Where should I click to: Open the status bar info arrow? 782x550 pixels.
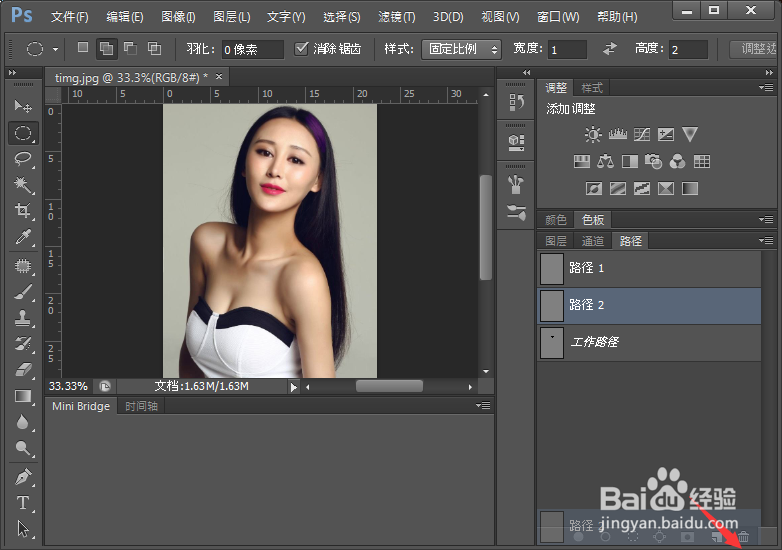click(x=294, y=387)
